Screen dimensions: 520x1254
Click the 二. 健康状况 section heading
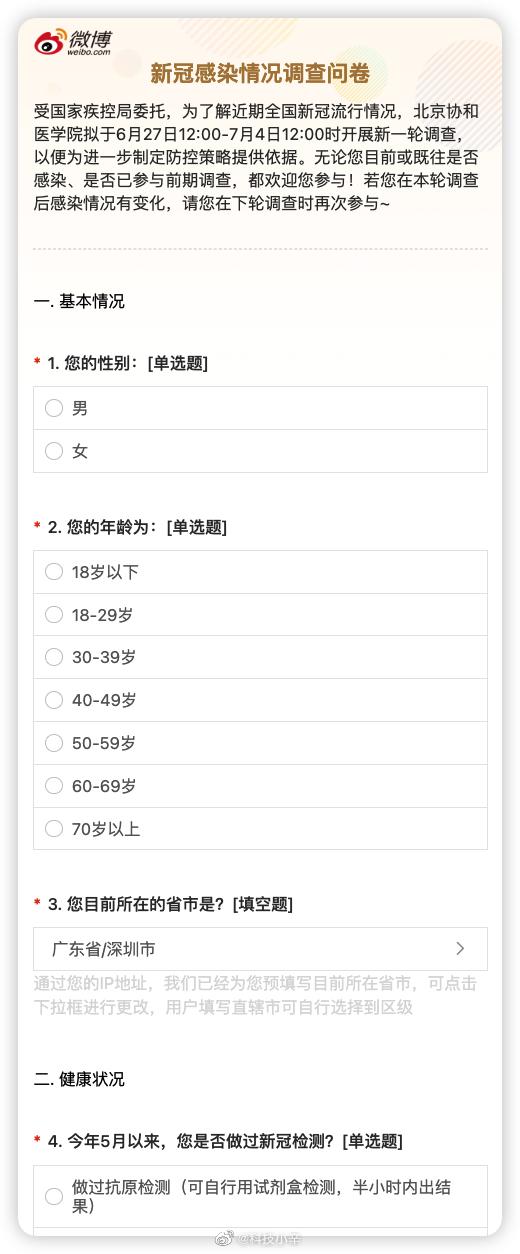coord(79,1079)
